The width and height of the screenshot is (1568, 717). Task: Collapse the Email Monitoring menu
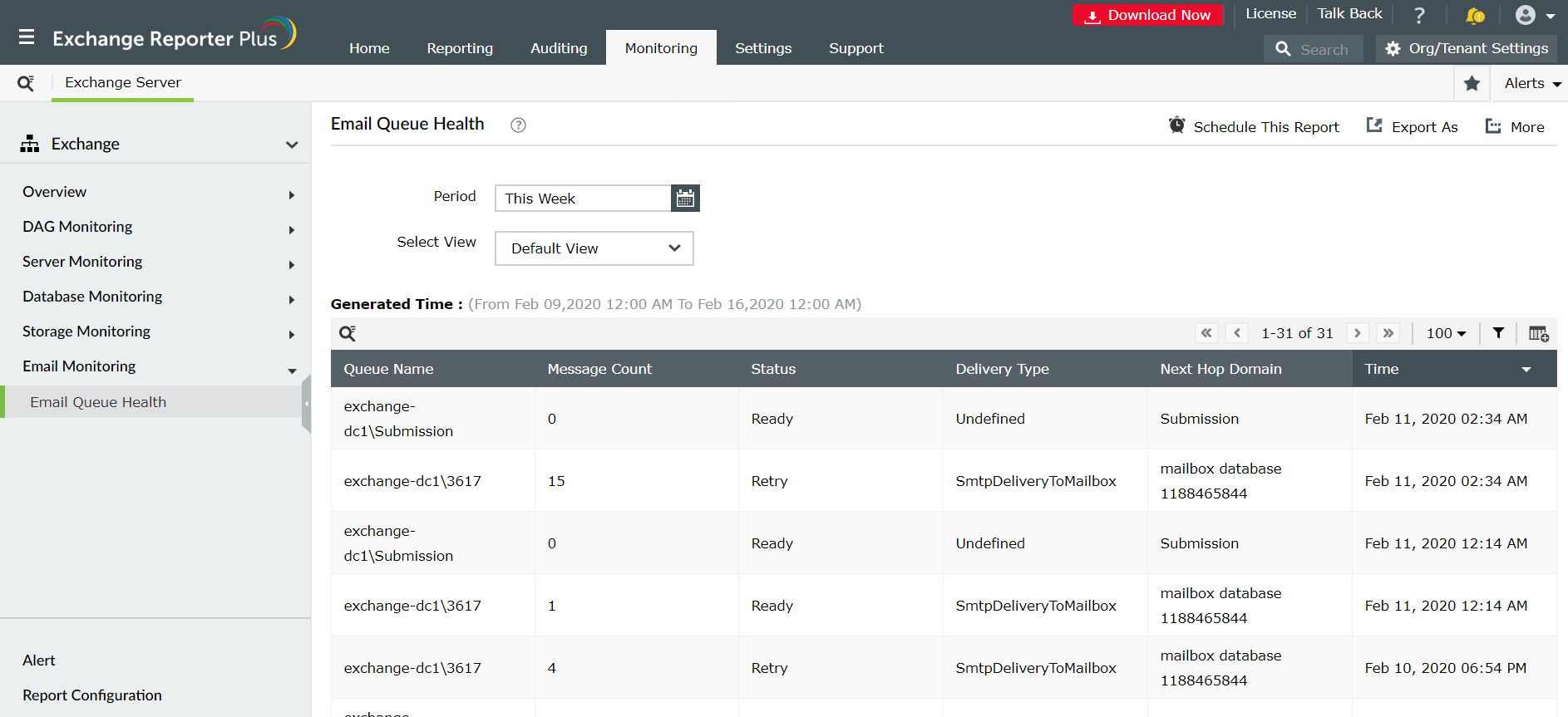point(292,371)
